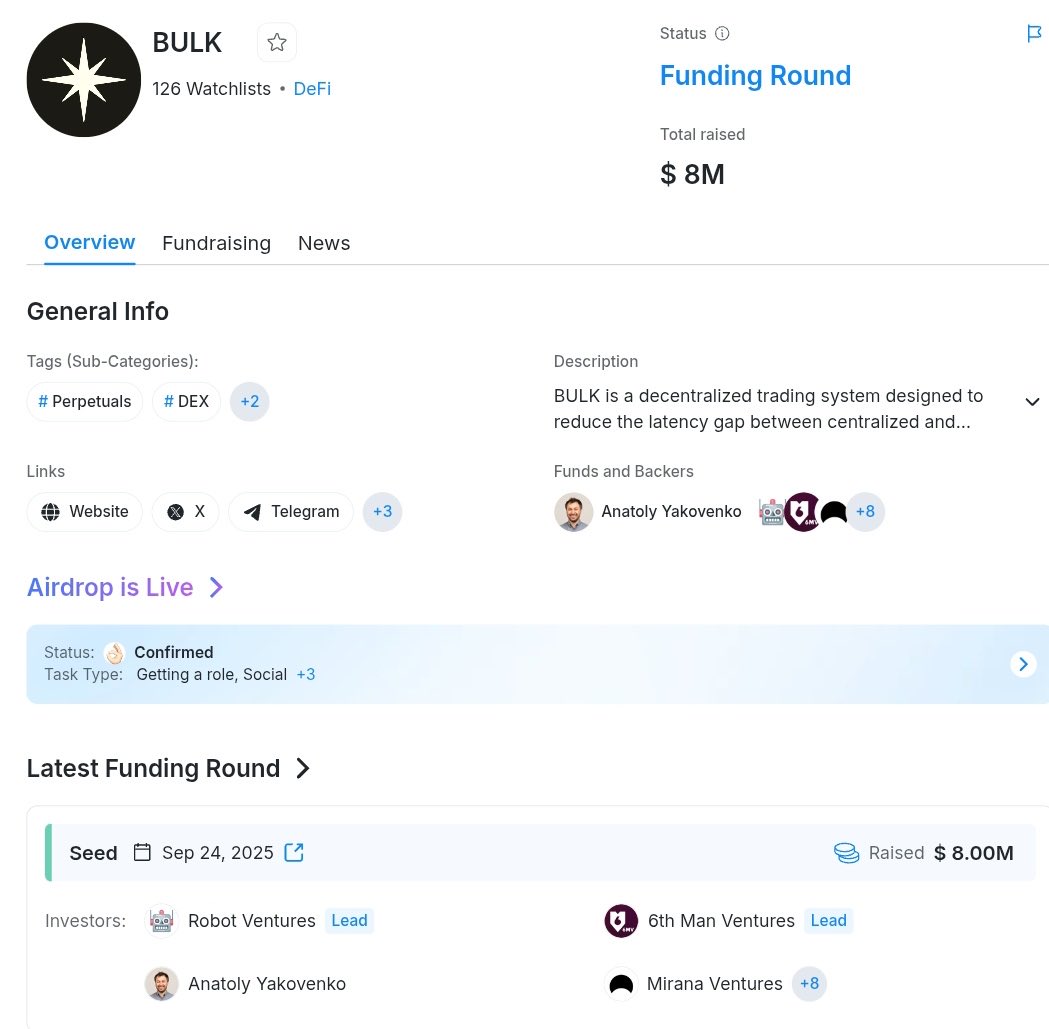Screen dimensions: 1049x1029
Task: Show the +2 more tags
Action: point(250,401)
